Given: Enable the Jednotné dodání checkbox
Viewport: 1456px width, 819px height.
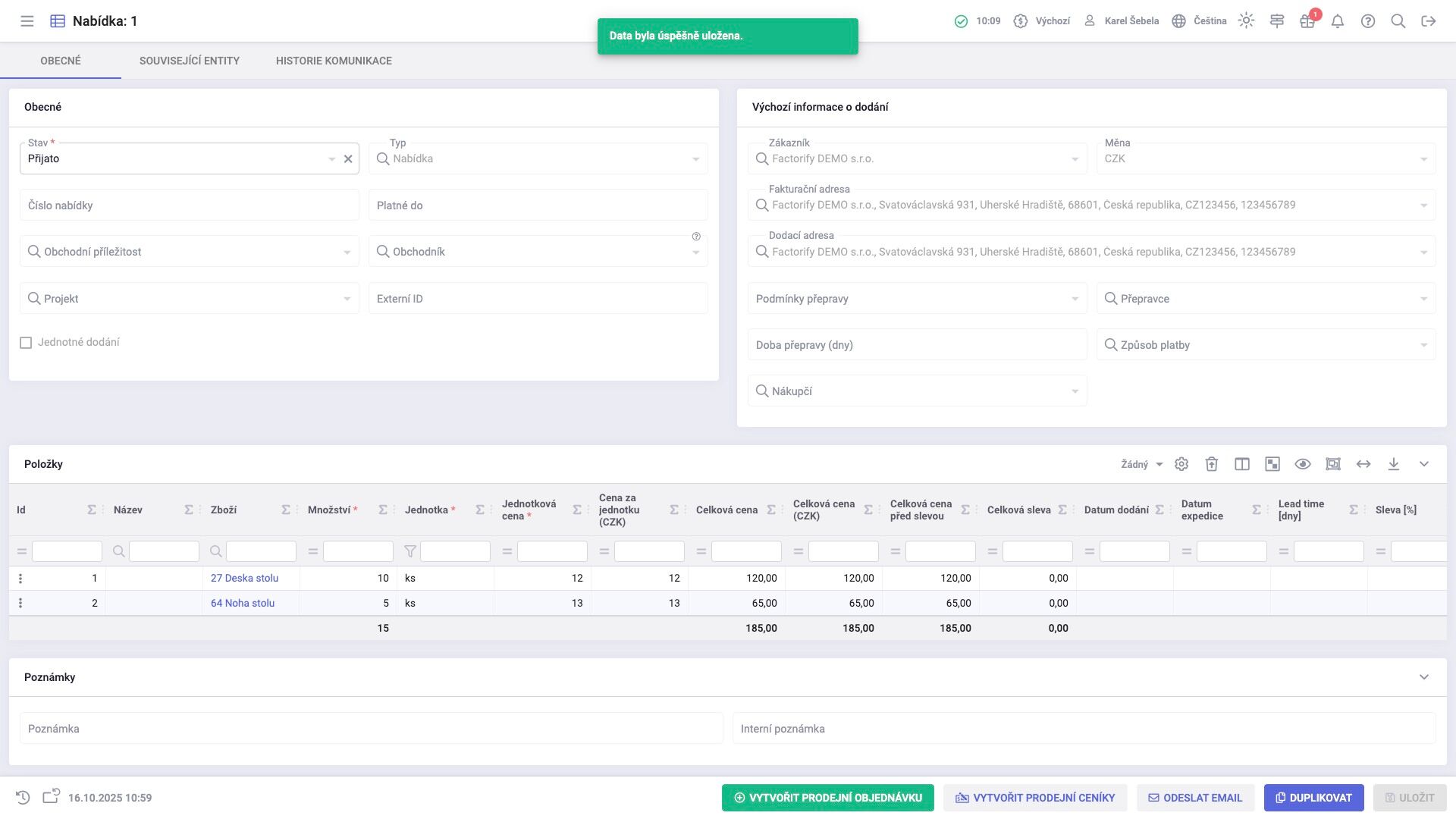Looking at the screenshot, I should click(x=26, y=343).
